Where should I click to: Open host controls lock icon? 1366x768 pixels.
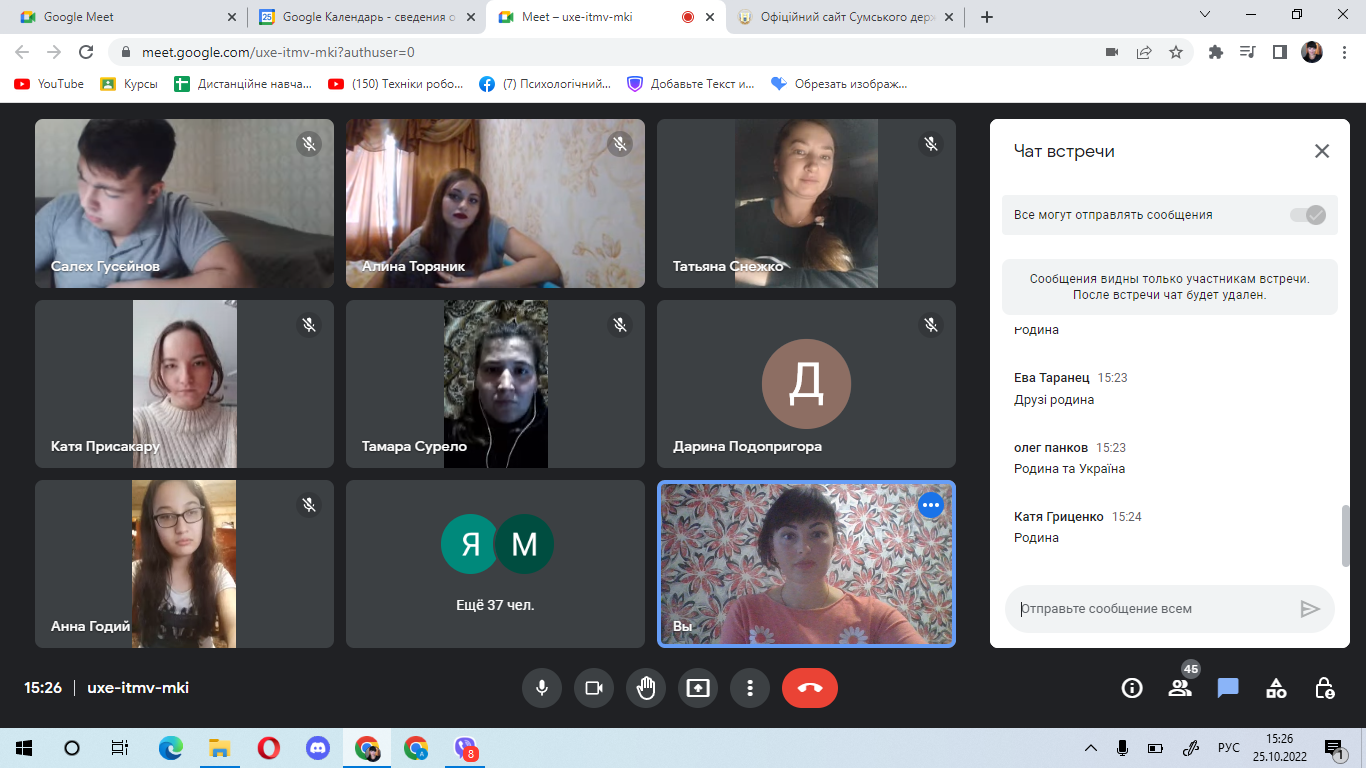click(x=1324, y=688)
